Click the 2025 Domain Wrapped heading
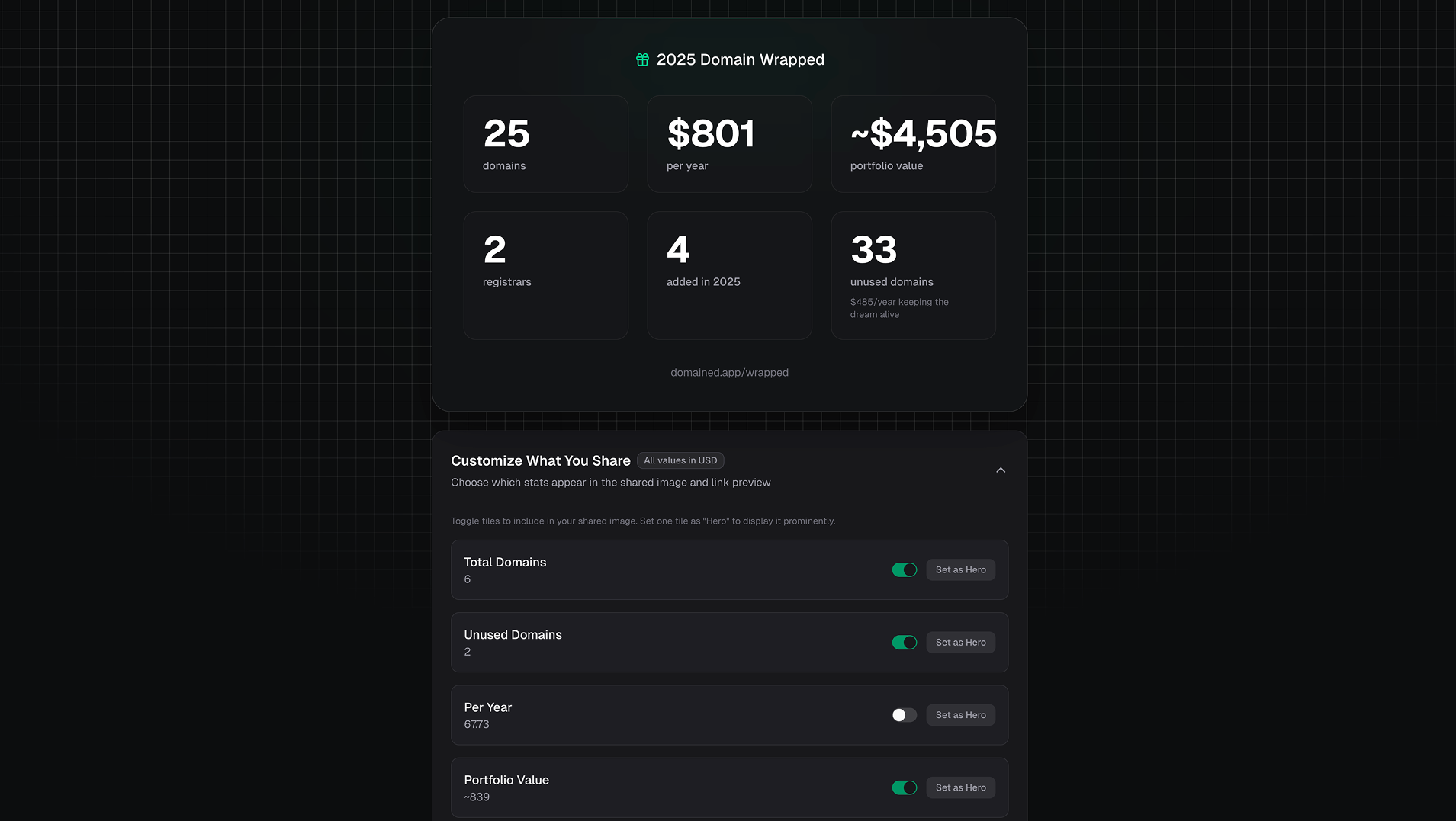Image resolution: width=1456 pixels, height=821 pixels. 739,59
